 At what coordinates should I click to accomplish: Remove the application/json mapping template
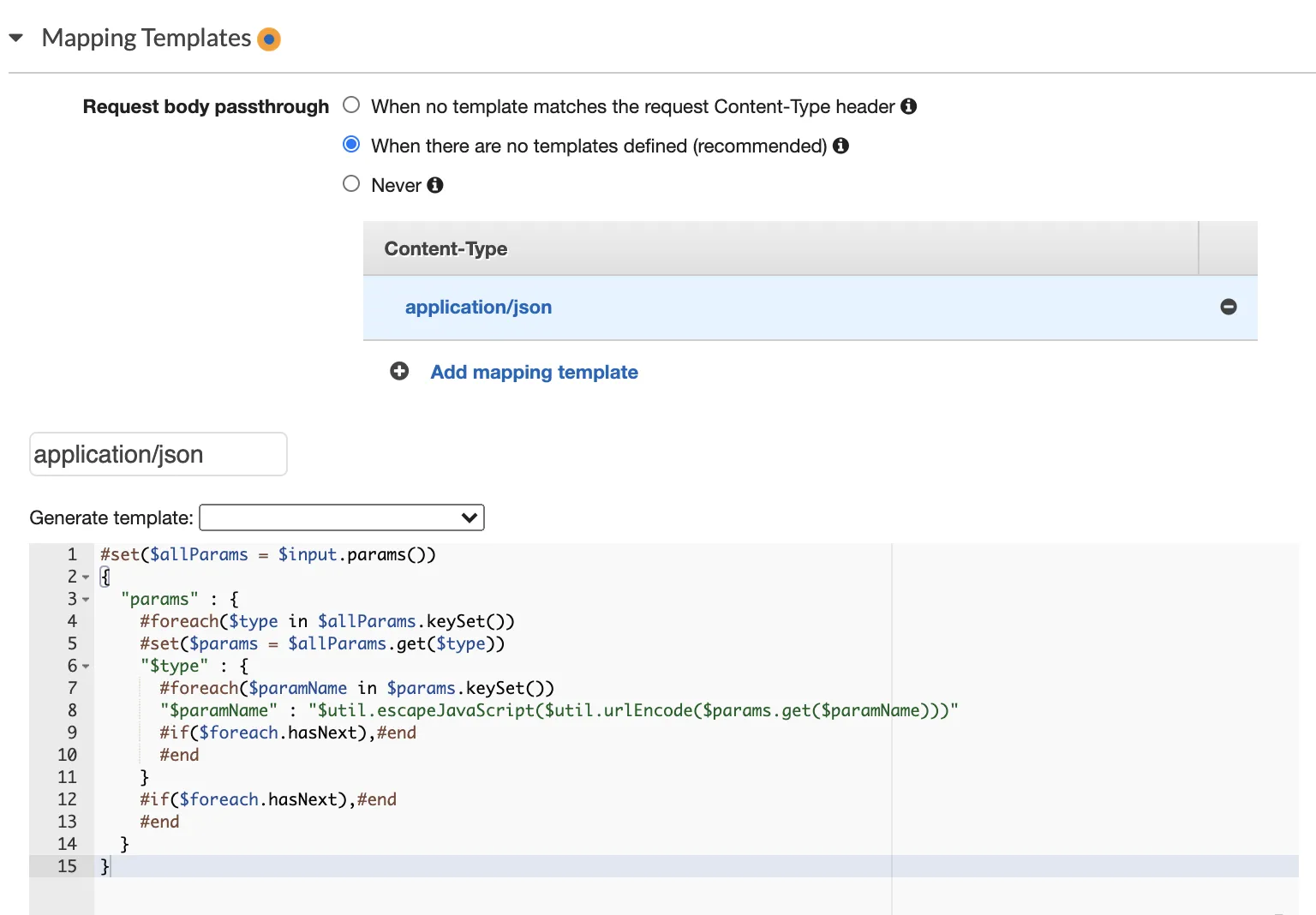1229,307
